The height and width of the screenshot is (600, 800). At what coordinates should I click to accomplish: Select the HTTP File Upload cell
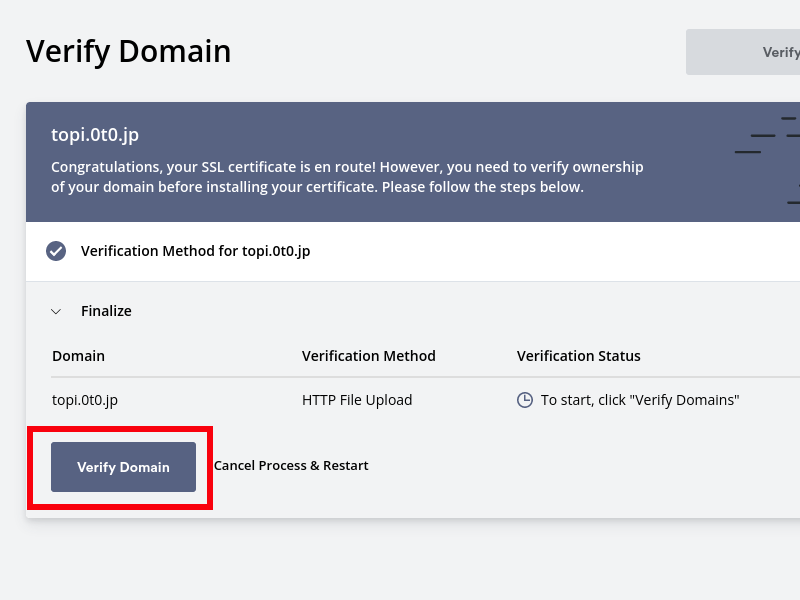(x=357, y=400)
